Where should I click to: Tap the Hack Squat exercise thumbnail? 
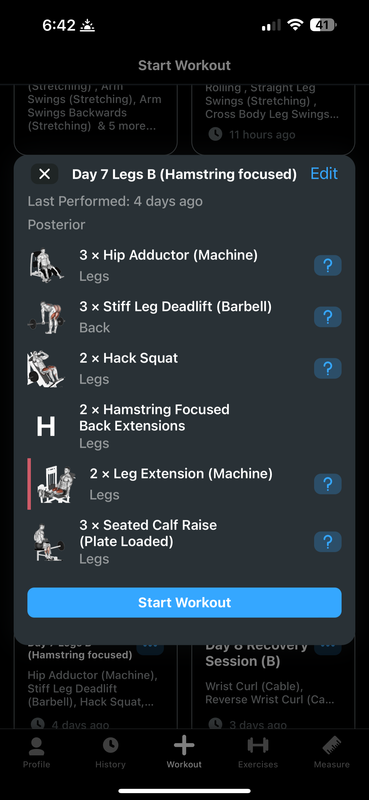click(46, 368)
